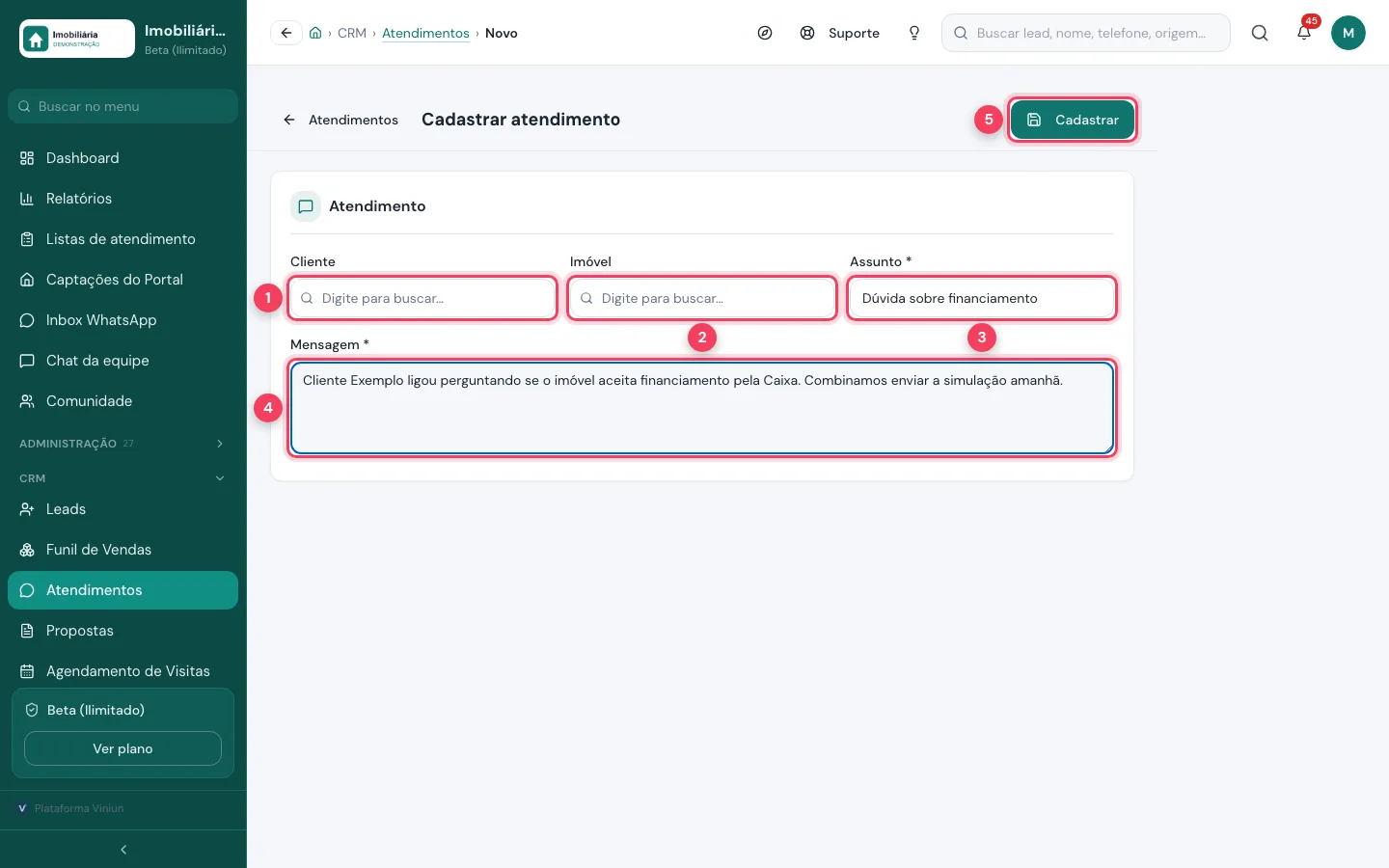Click Suporte label in header
The image size is (1389, 868).
(854, 33)
